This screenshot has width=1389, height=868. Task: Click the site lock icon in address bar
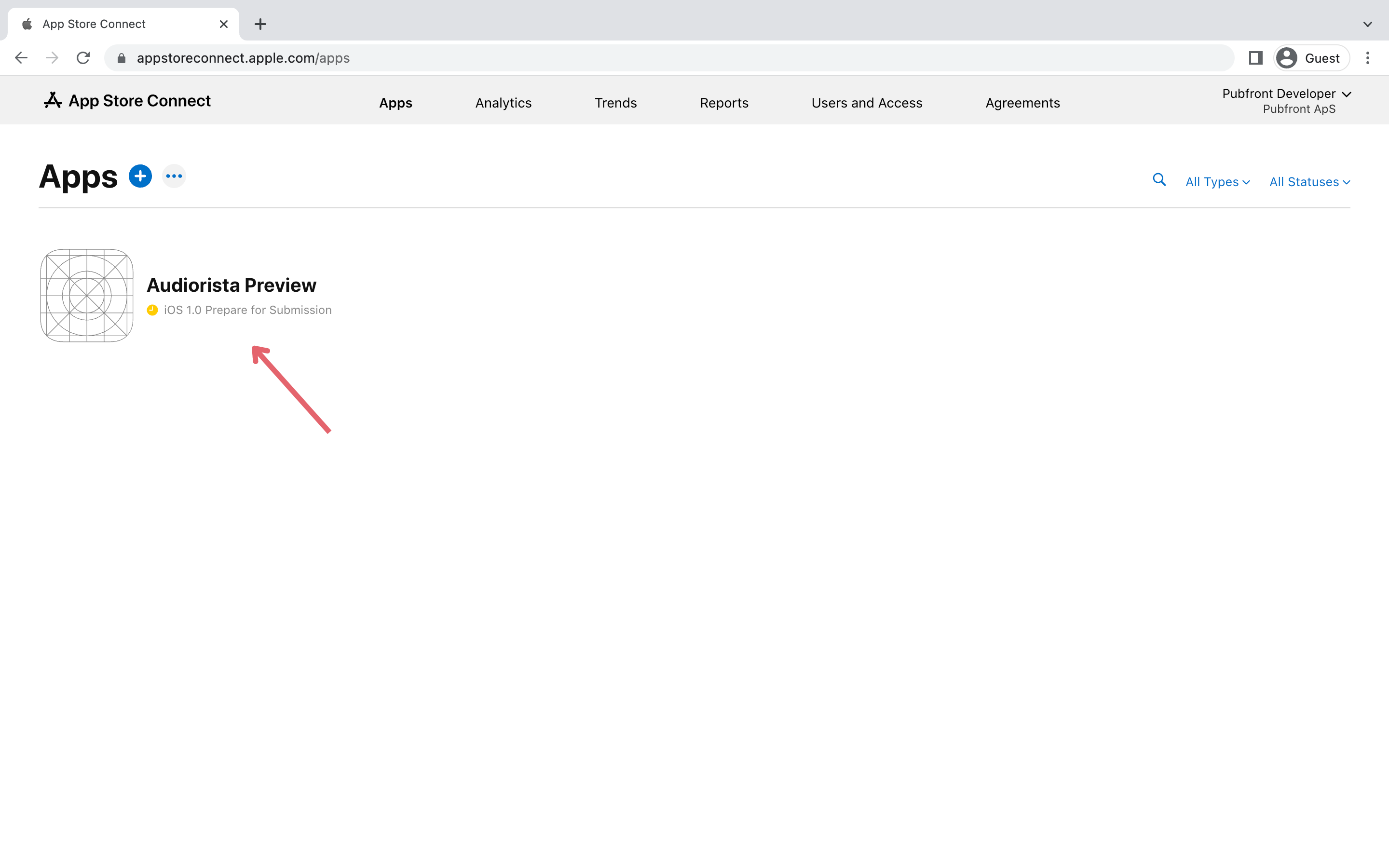(121, 58)
